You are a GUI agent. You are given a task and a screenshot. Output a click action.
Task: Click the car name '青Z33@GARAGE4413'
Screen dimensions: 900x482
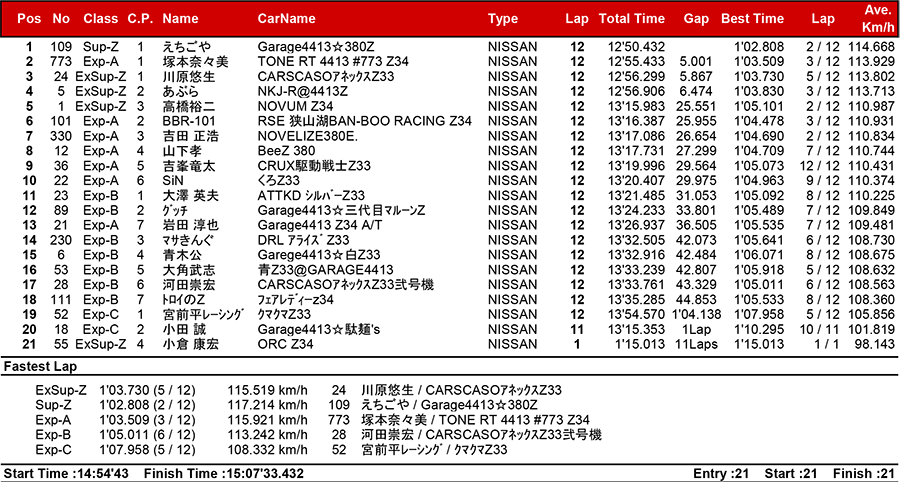(325, 271)
